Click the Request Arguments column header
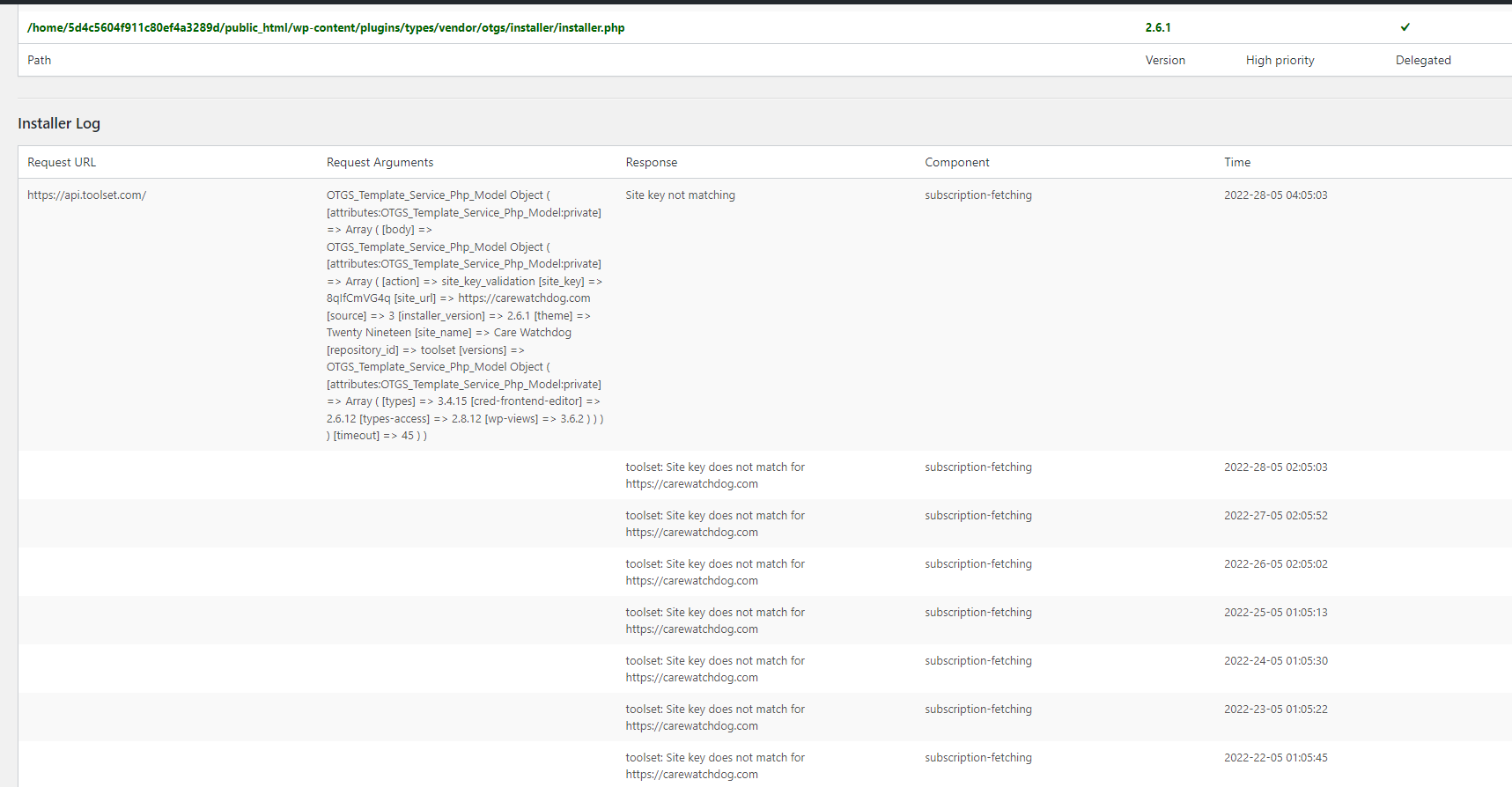The image size is (1512, 787). [380, 162]
